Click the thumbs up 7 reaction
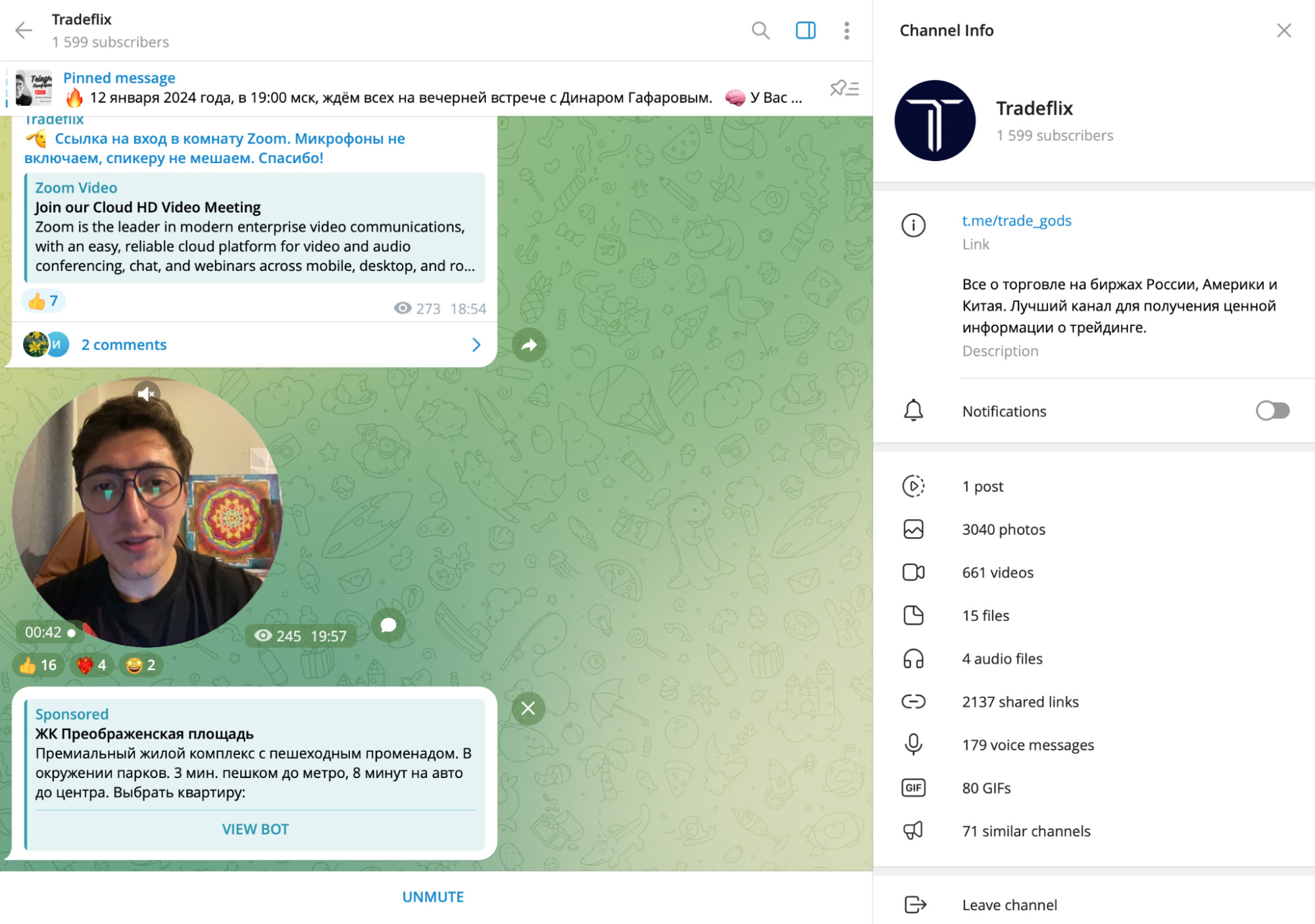1315x924 pixels. [x=43, y=301]
